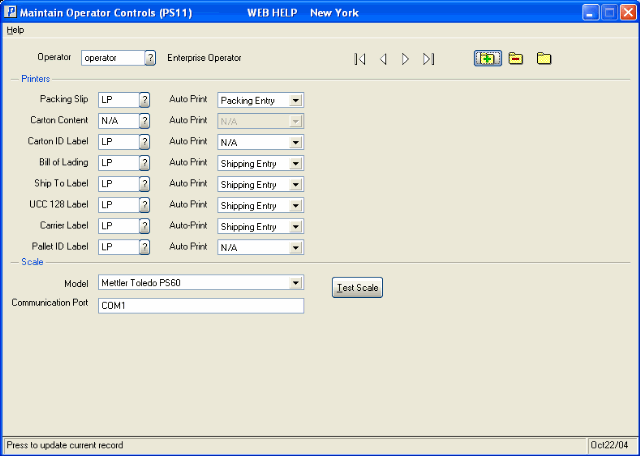Expand Packing Slip Auto Print dropdown
Screen dimensions: 640x456
click(296, 100)
